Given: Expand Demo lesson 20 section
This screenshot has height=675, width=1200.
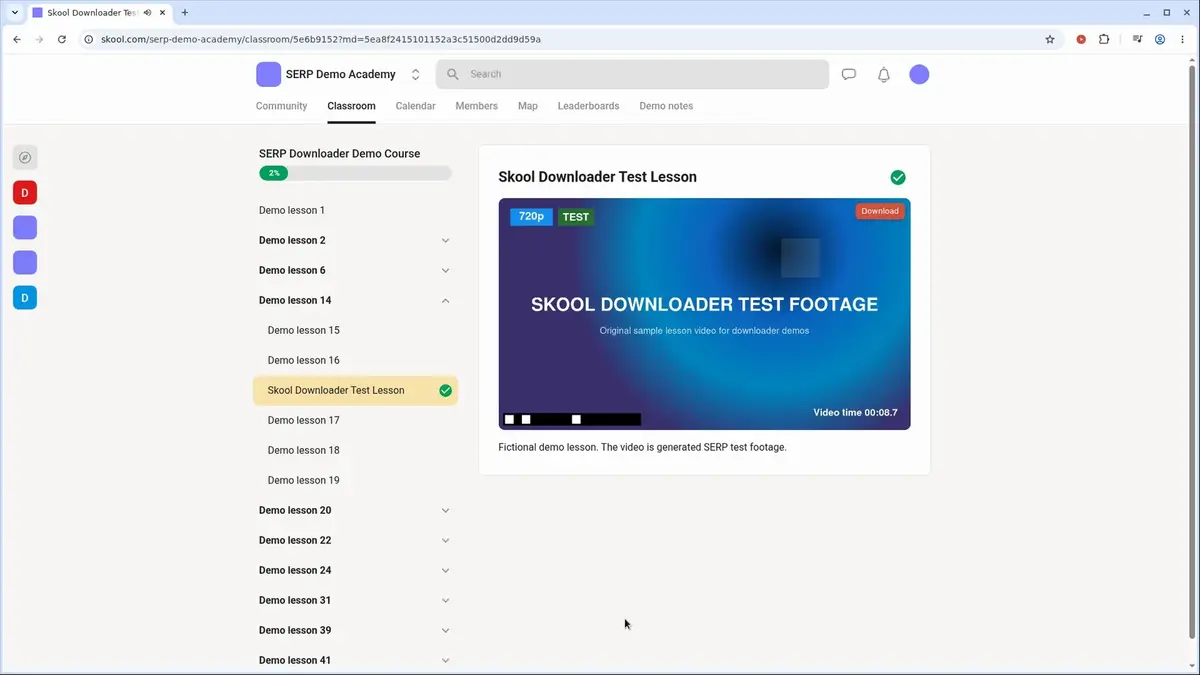Looking at the screenshot, I should pyautogui.click(x=446, y=510).
